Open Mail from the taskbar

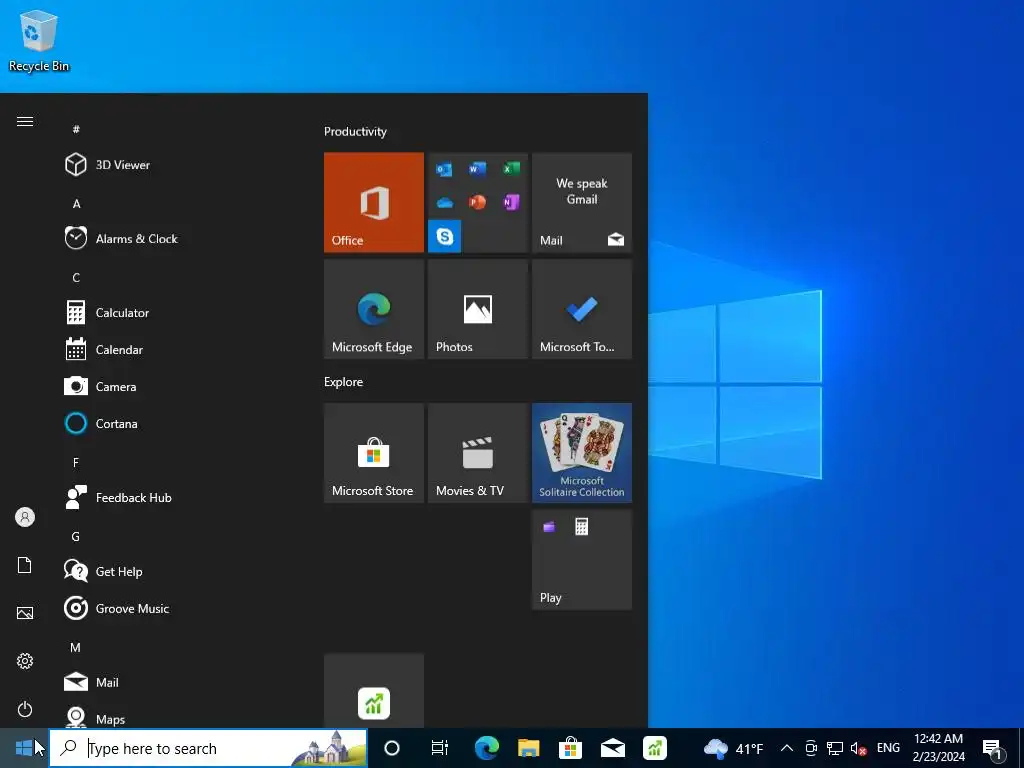(x=613, y=748)
